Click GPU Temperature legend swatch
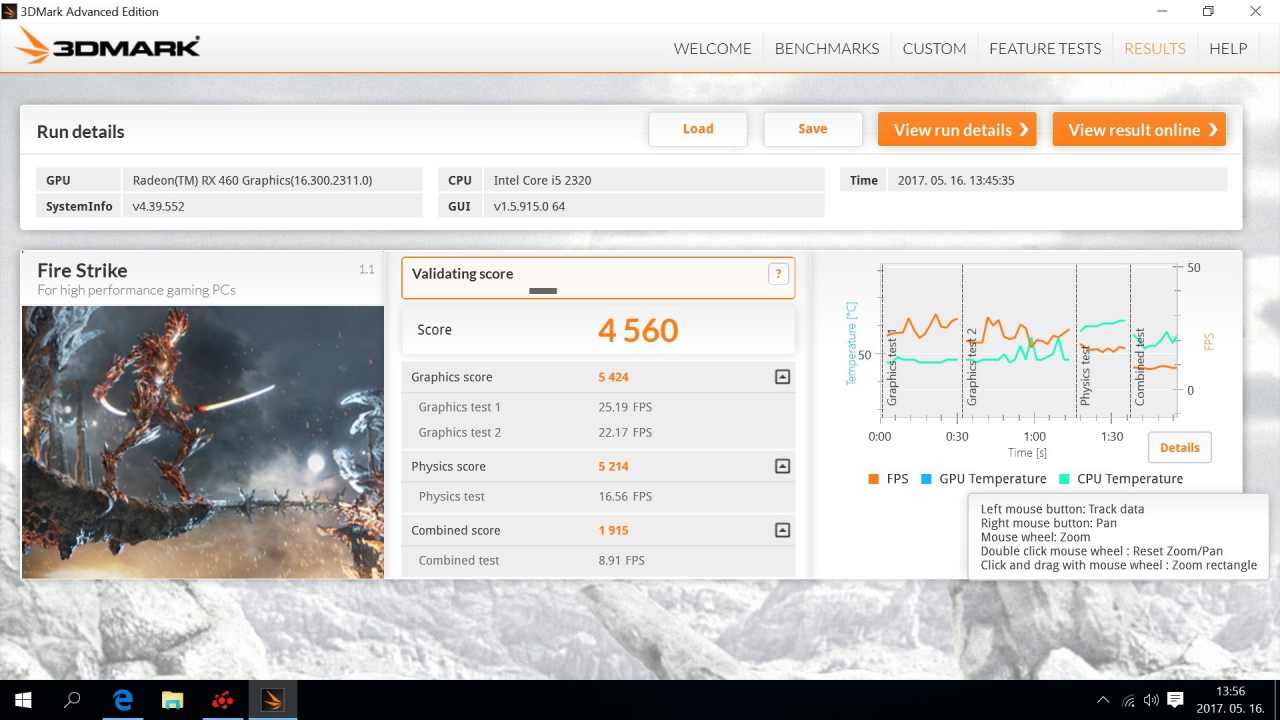1280x720 pixels. (x=926, y=479)
